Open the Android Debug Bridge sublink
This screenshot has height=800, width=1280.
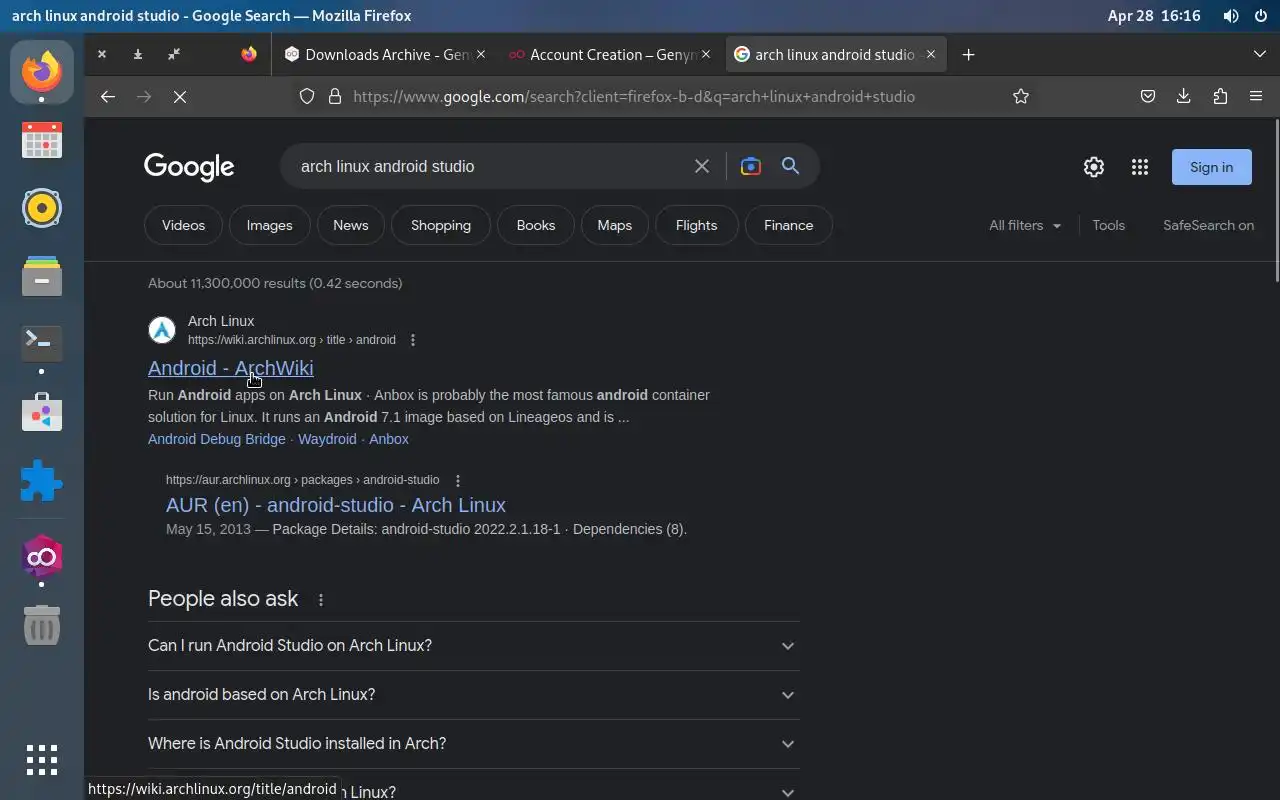pyautogui.click(x=217, y=439)
